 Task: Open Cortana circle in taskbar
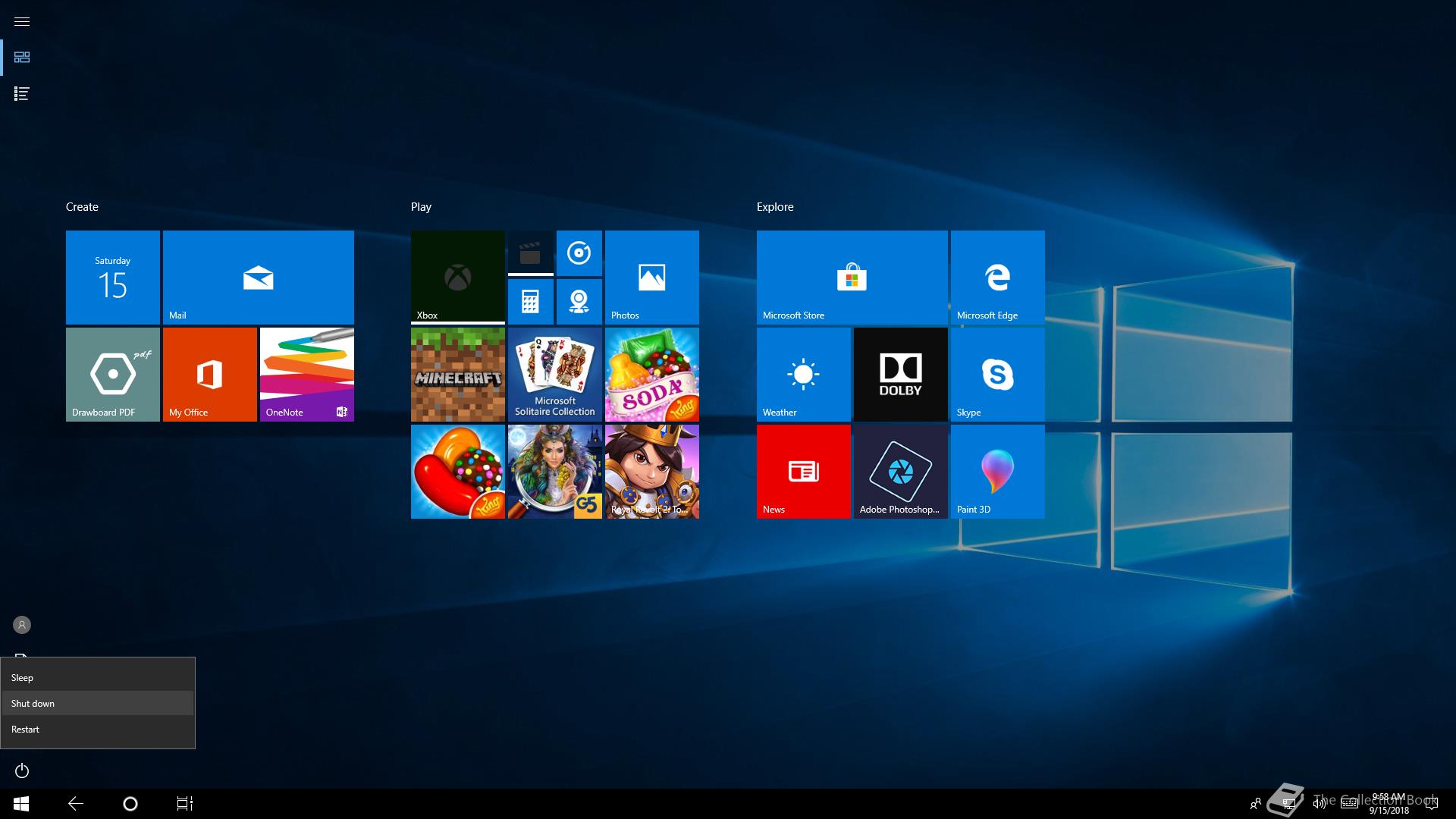click(130, 804)
